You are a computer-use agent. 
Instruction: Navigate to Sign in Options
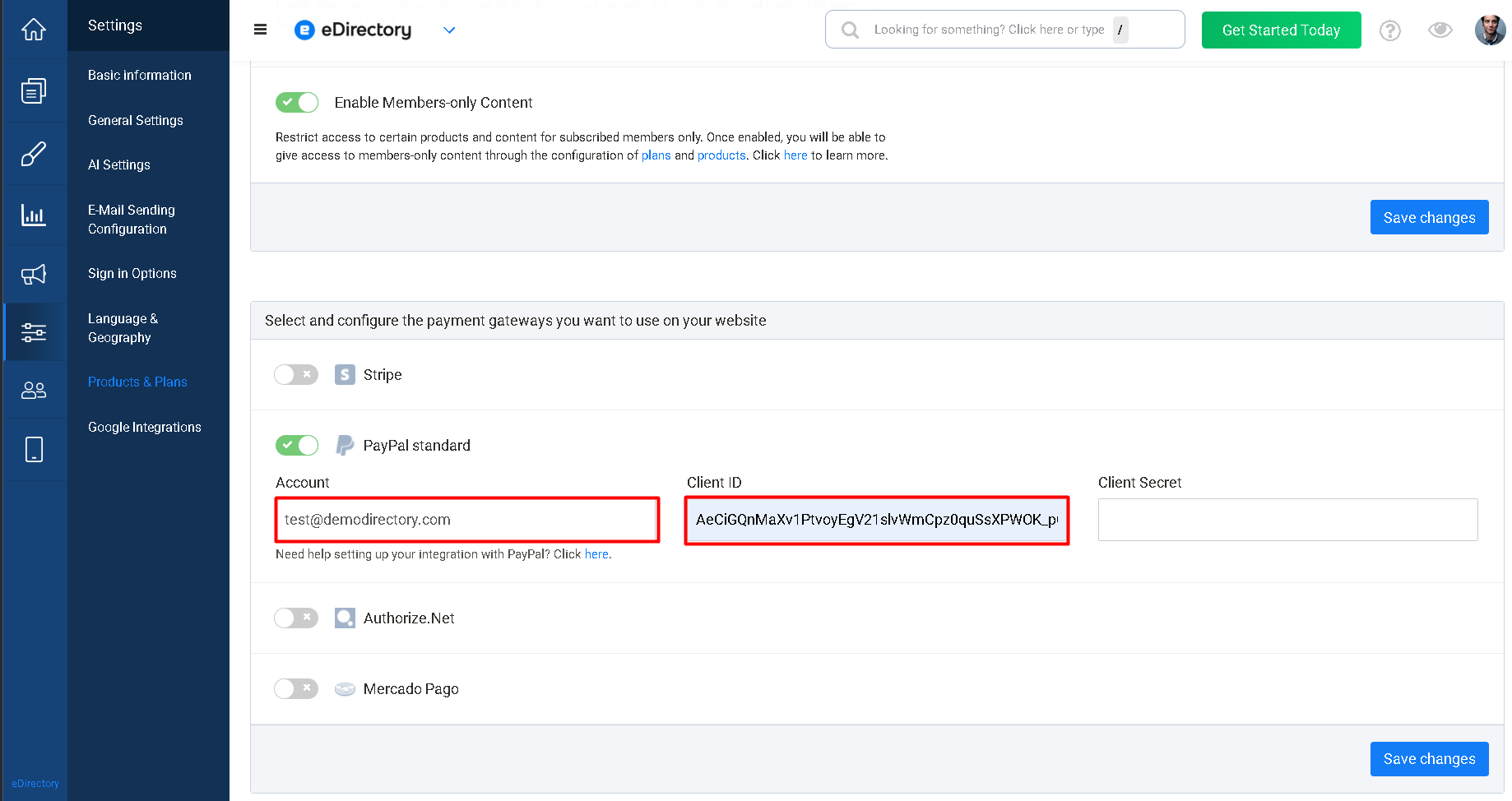point(132,273)
